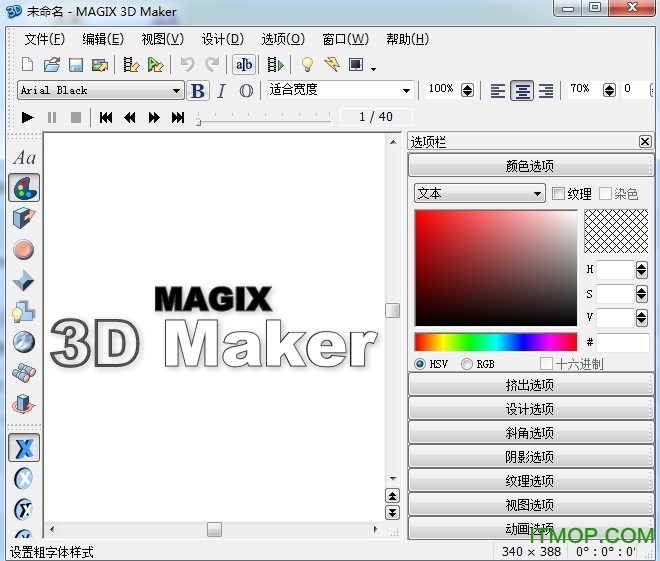Save project with the floppy disk icon

point(76,64)
